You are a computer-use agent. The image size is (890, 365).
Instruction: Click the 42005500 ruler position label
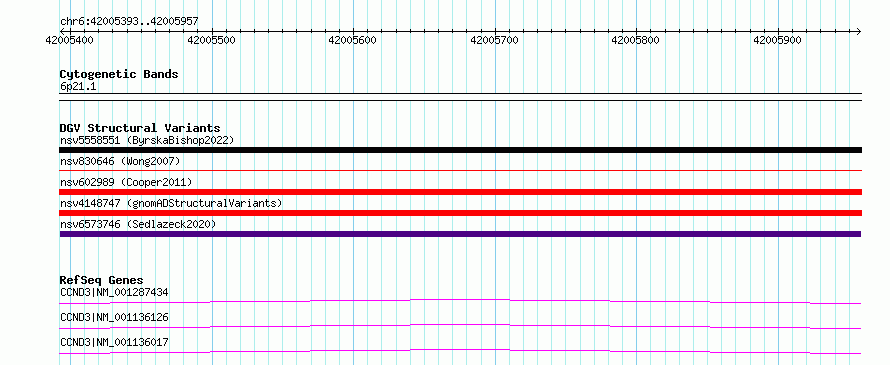pyautogui.click(x=211, y=40)
